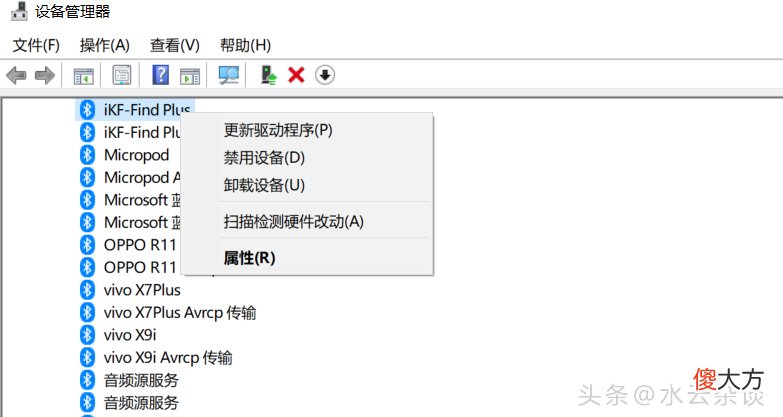This screenshot has width=783, height=417.
Task: Toggle the show/hide console tree icon
Action: coord(83,76)
